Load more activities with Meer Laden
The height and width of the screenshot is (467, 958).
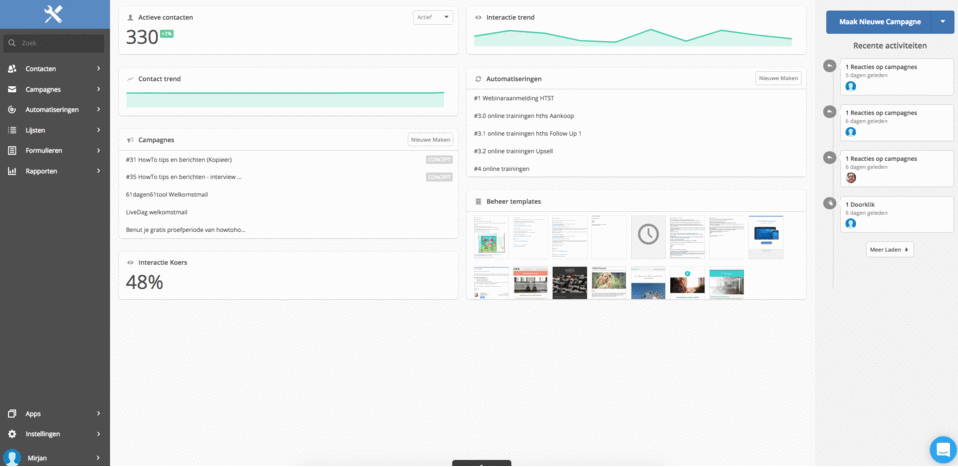pyautogui.click(x=889, y=250)
